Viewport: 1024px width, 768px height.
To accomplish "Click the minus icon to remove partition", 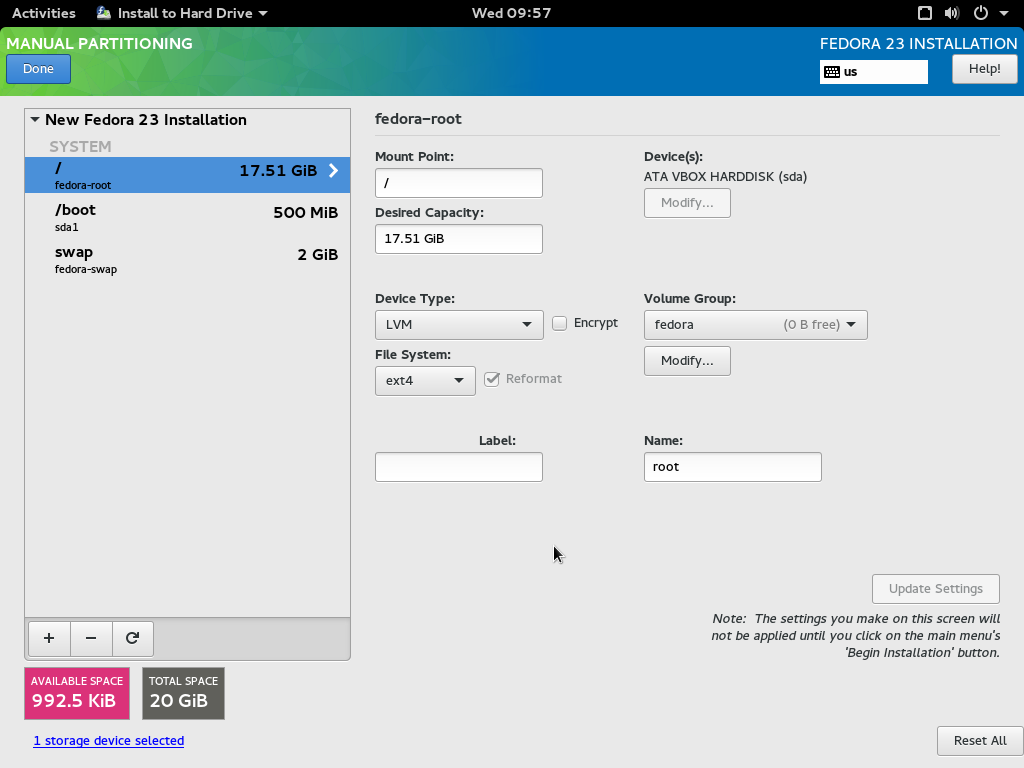I will point(91,638).
